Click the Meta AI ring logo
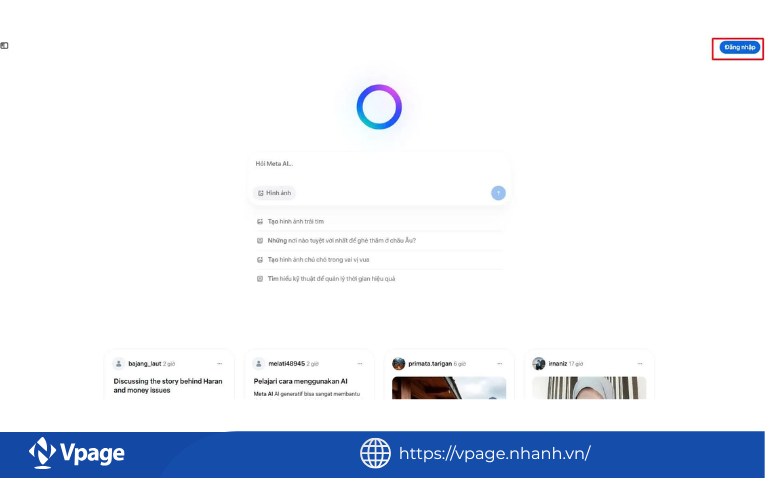The width and height of the screenshot is (765, 478). 379,107
